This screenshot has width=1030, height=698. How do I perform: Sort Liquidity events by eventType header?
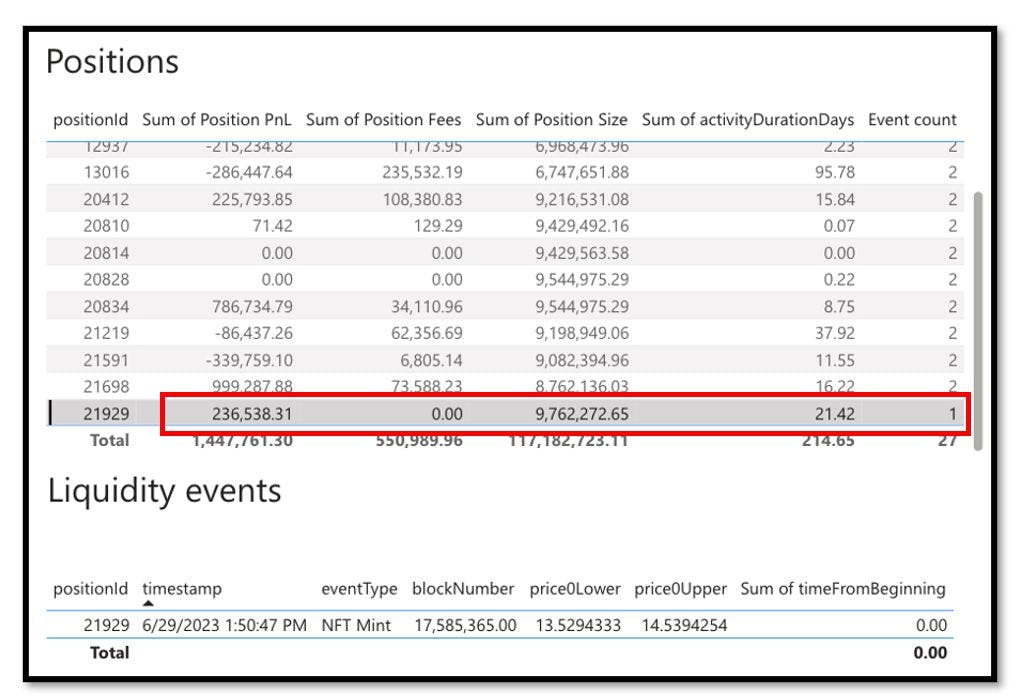361,590
